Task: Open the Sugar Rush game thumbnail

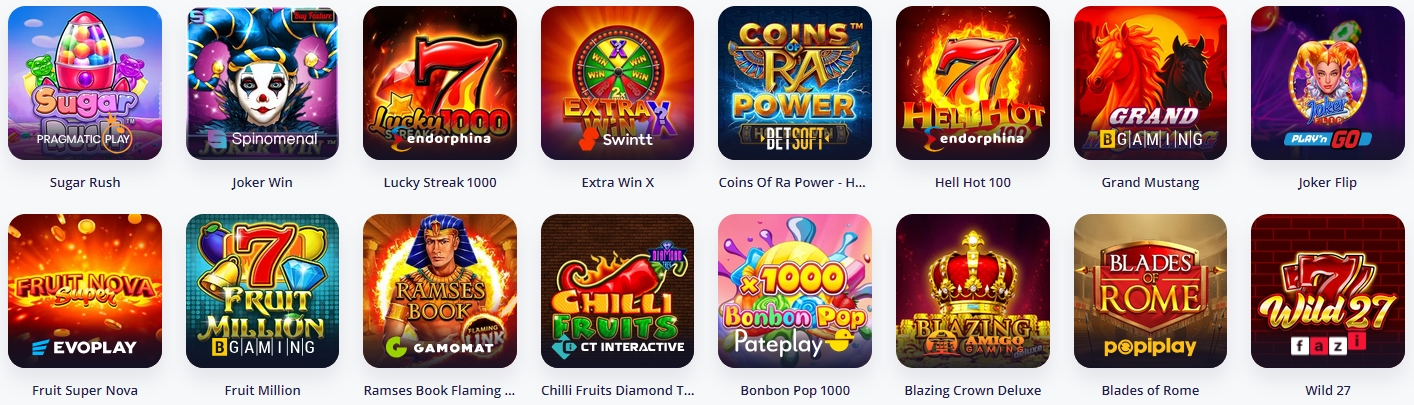Action: 85,83
